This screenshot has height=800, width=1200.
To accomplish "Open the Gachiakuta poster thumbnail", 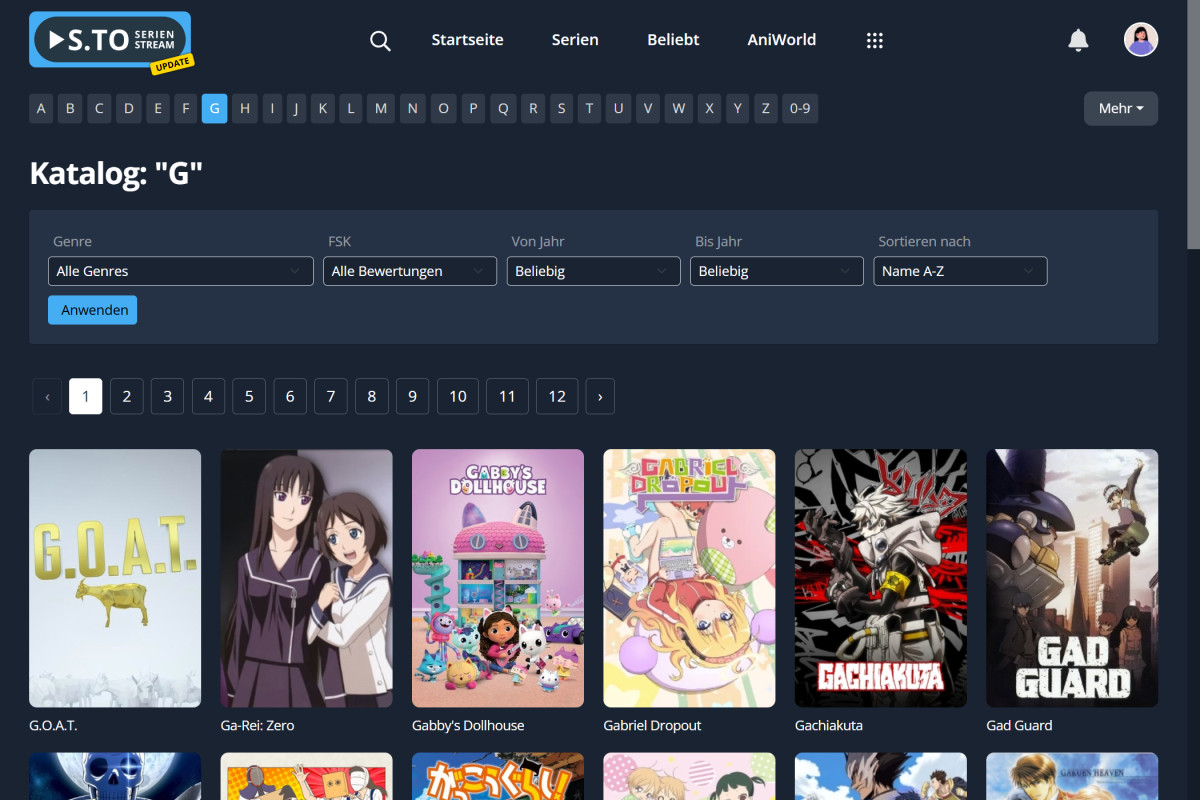I will point(880,578).
